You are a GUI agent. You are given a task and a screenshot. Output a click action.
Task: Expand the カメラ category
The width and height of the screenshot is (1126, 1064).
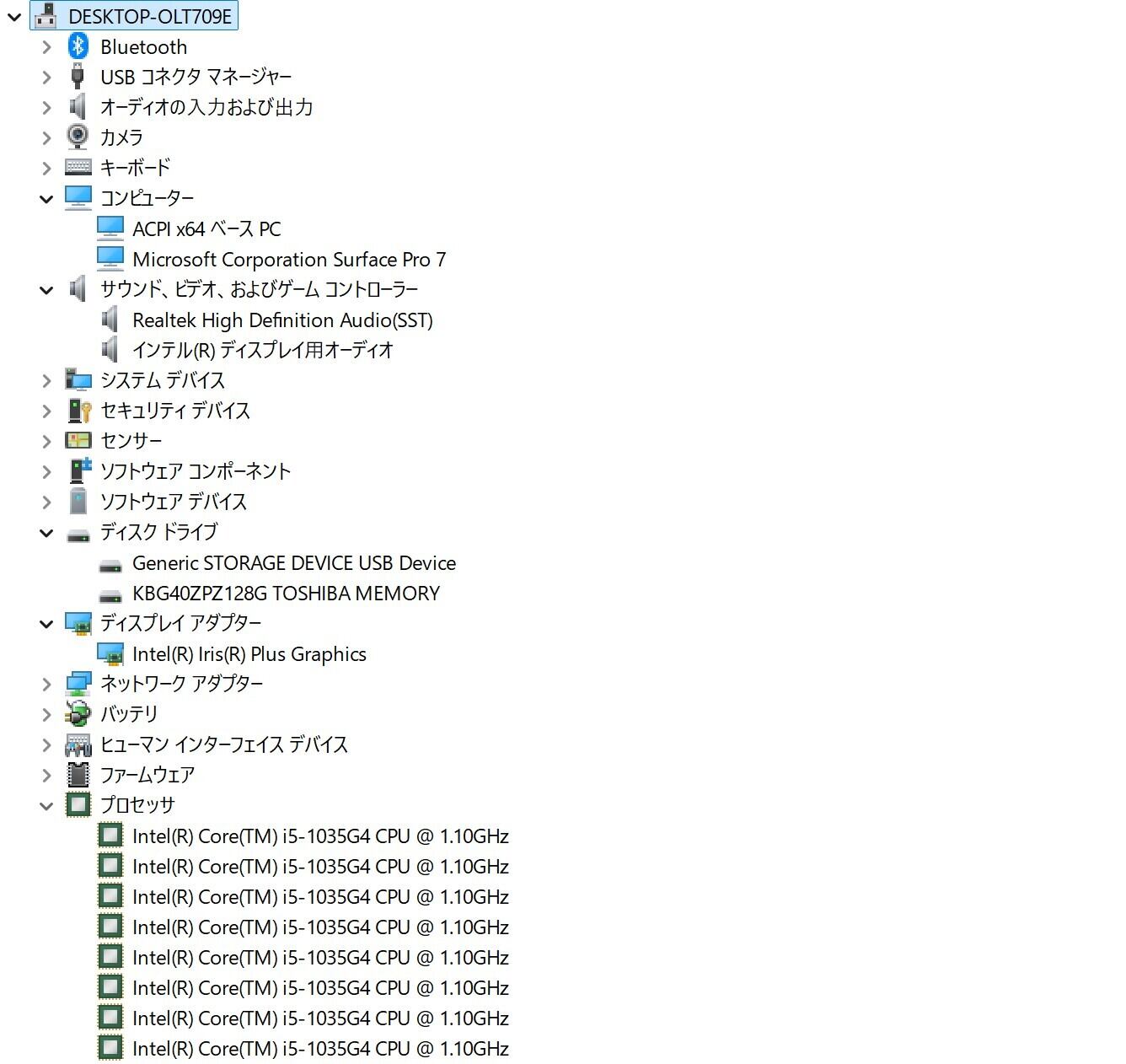pyautogui.click(x=47, y=138)
